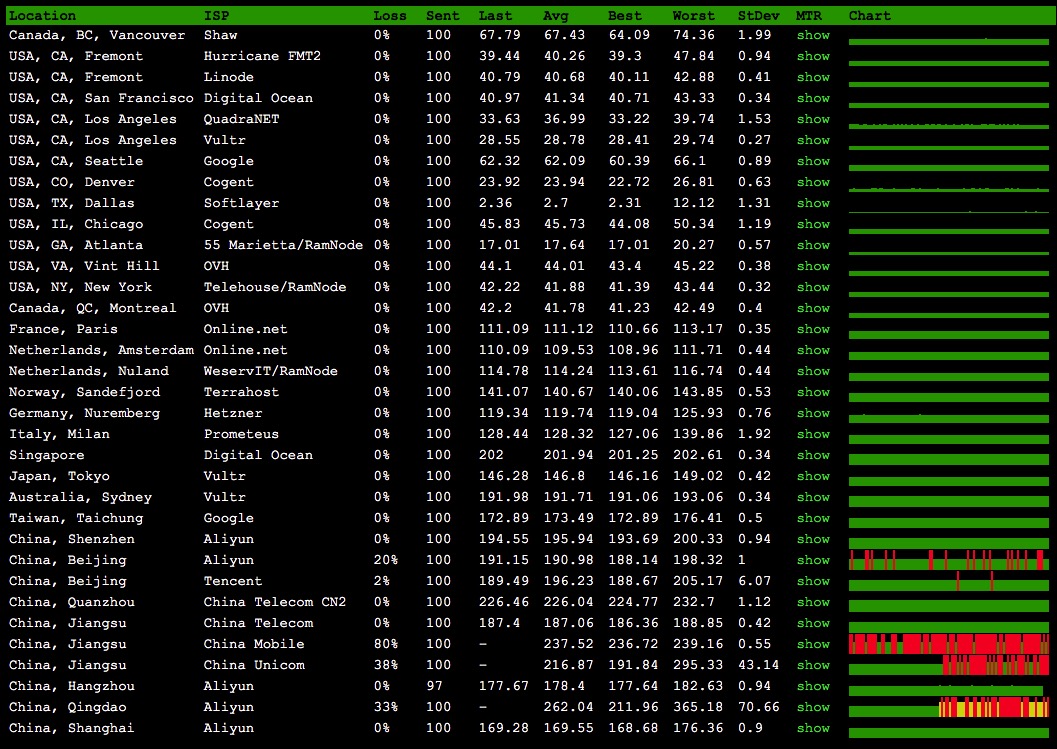
Task: Click show link for Tokyo Vultr row
Action: click(813, 476)
